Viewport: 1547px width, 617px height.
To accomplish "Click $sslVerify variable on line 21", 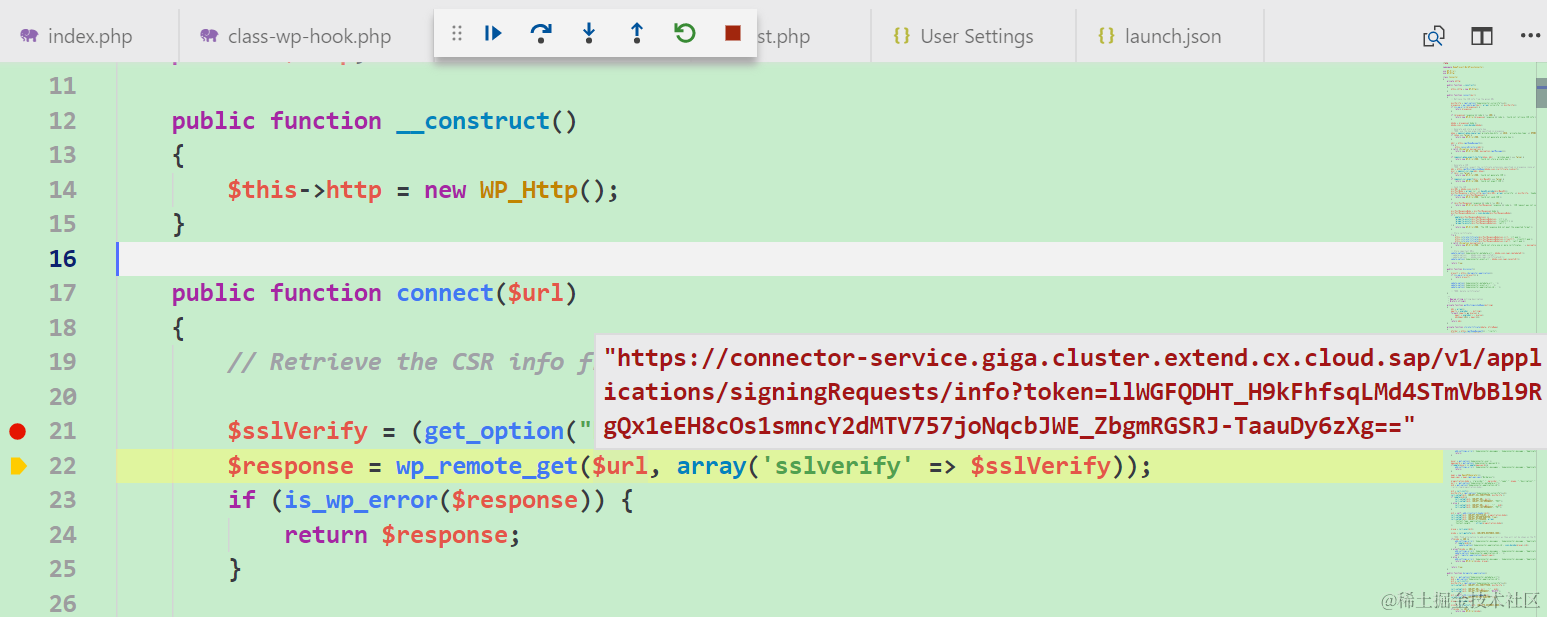I will (298, 431).
